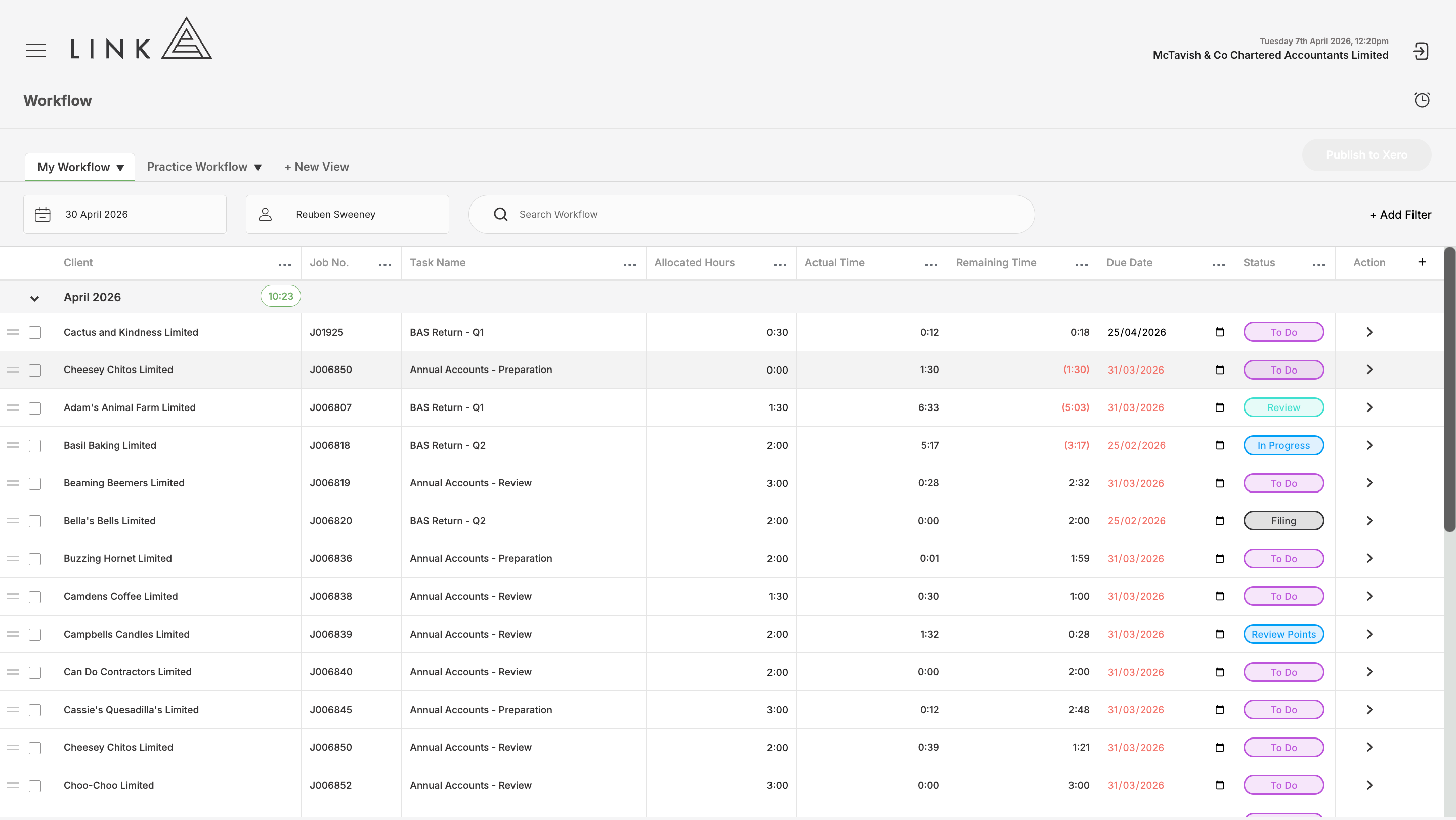Select the Adam's Animal Farm Limited checkbox
Image resolution: width=1456 pixels, height=820 pixels.
35,408
